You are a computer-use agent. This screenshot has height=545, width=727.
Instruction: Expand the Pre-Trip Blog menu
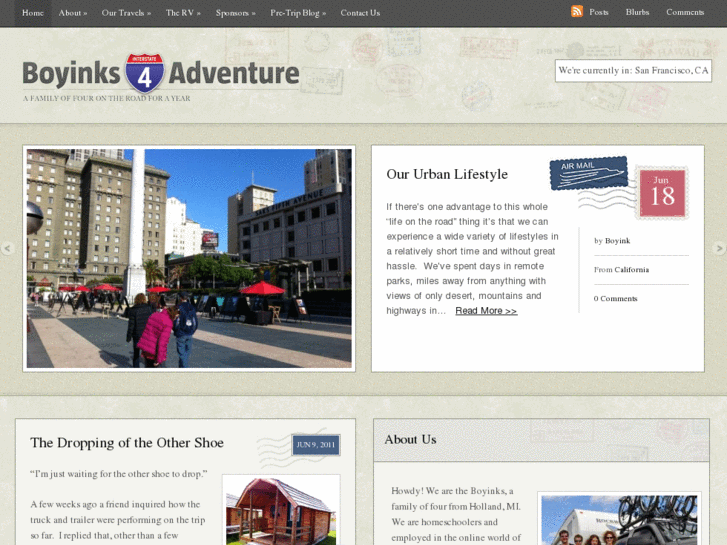pos(298,13)
